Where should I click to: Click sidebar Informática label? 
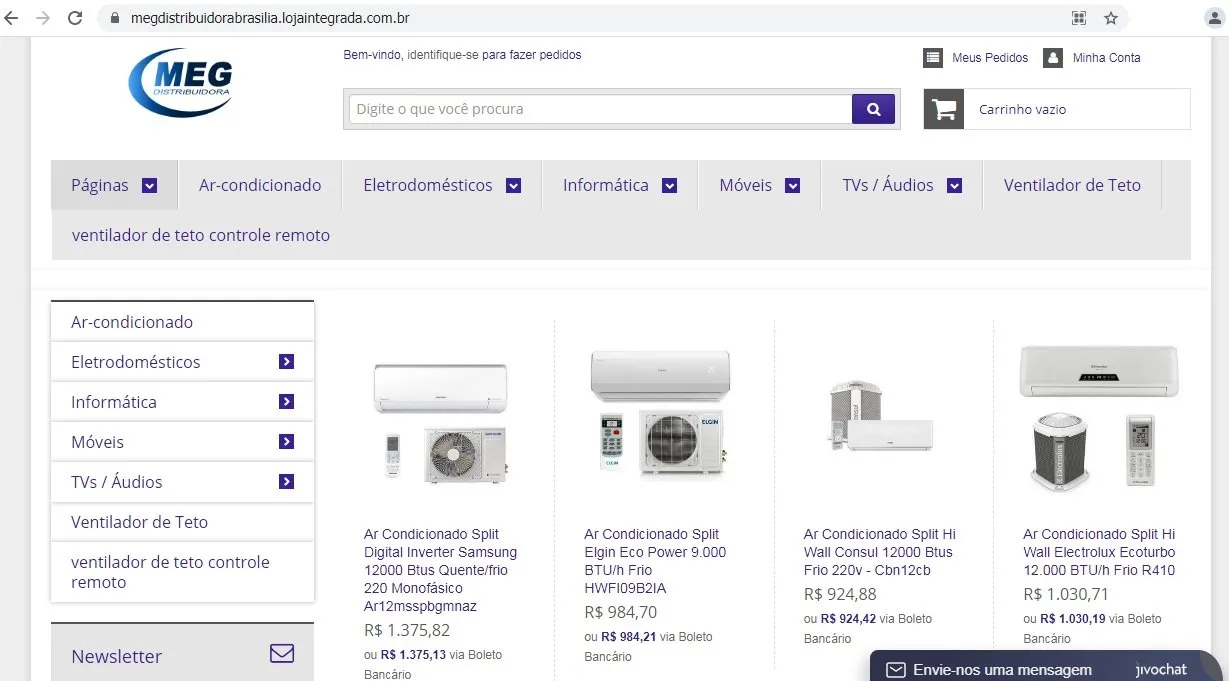(114, 402)
